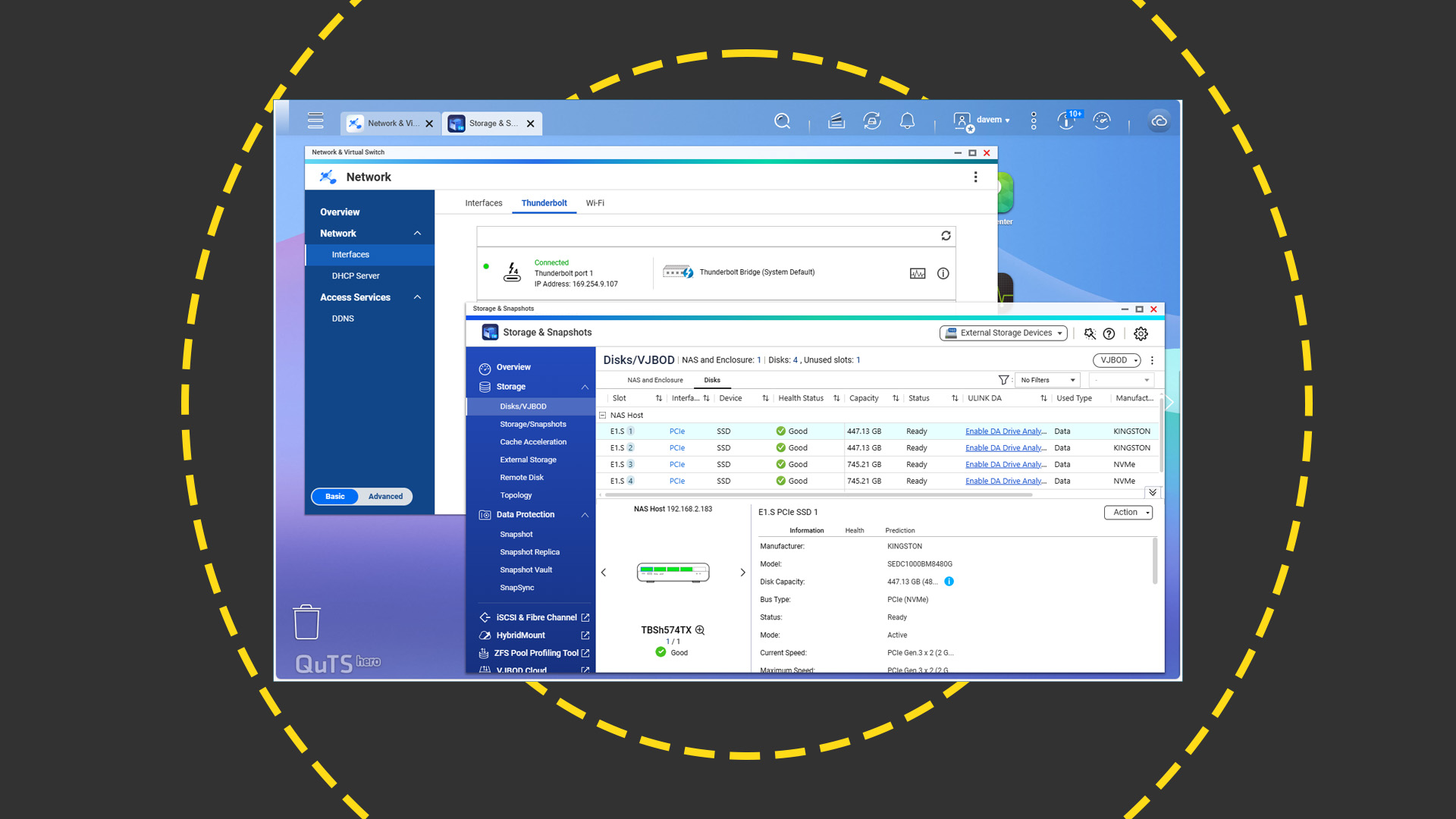Open the main hamburger menu
The image size is (1456, 819).
pos(315,121)
